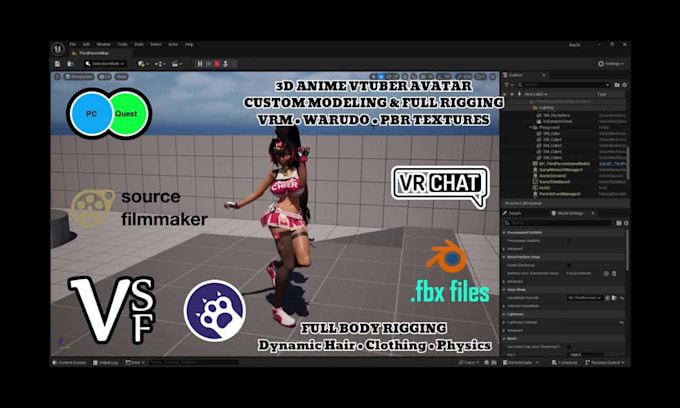Open the World Settings panel gear icon
The width and height of the screenshot is (680, 408).
(x=626, y=223)
